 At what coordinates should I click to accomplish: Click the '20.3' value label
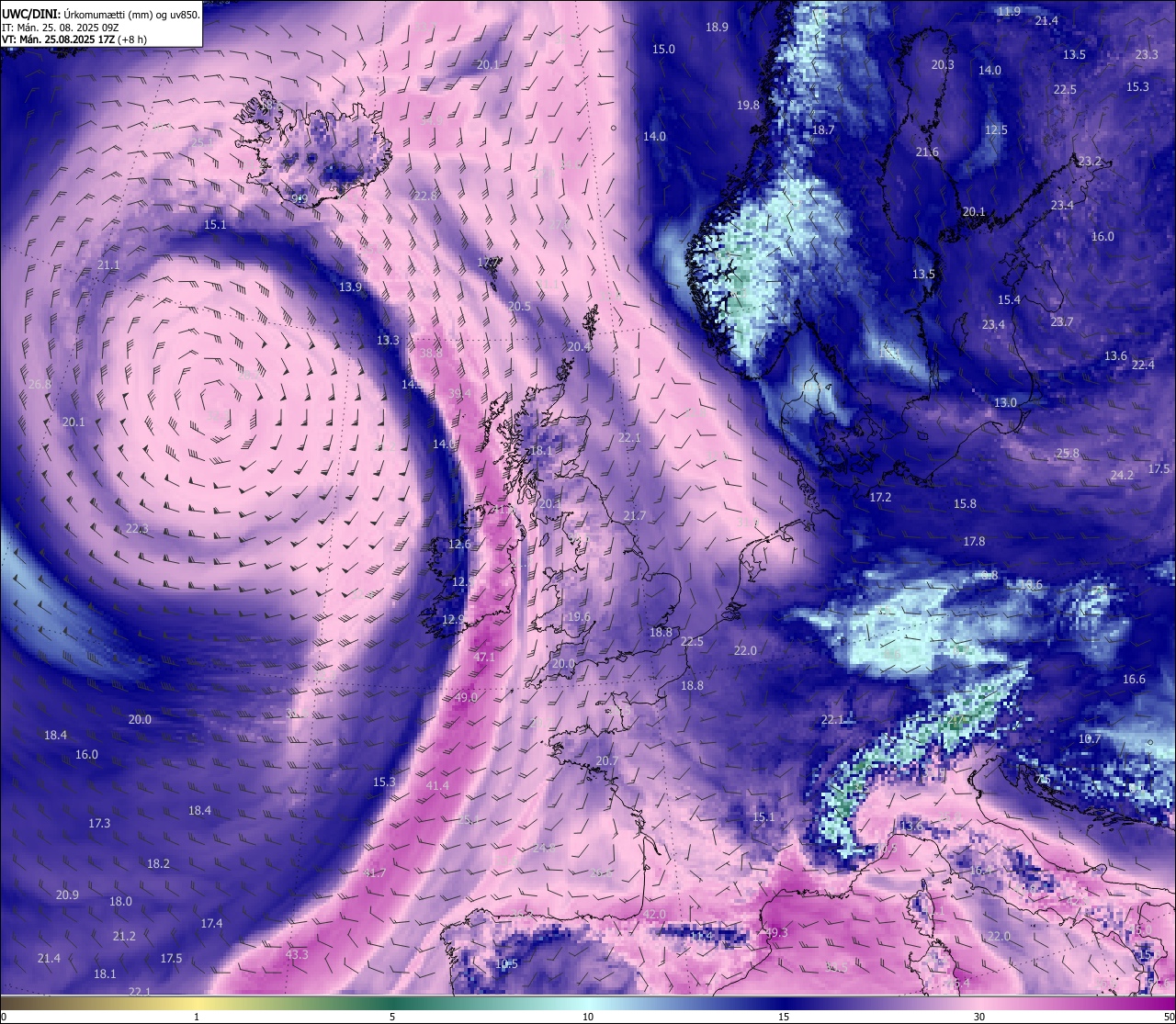943,65
